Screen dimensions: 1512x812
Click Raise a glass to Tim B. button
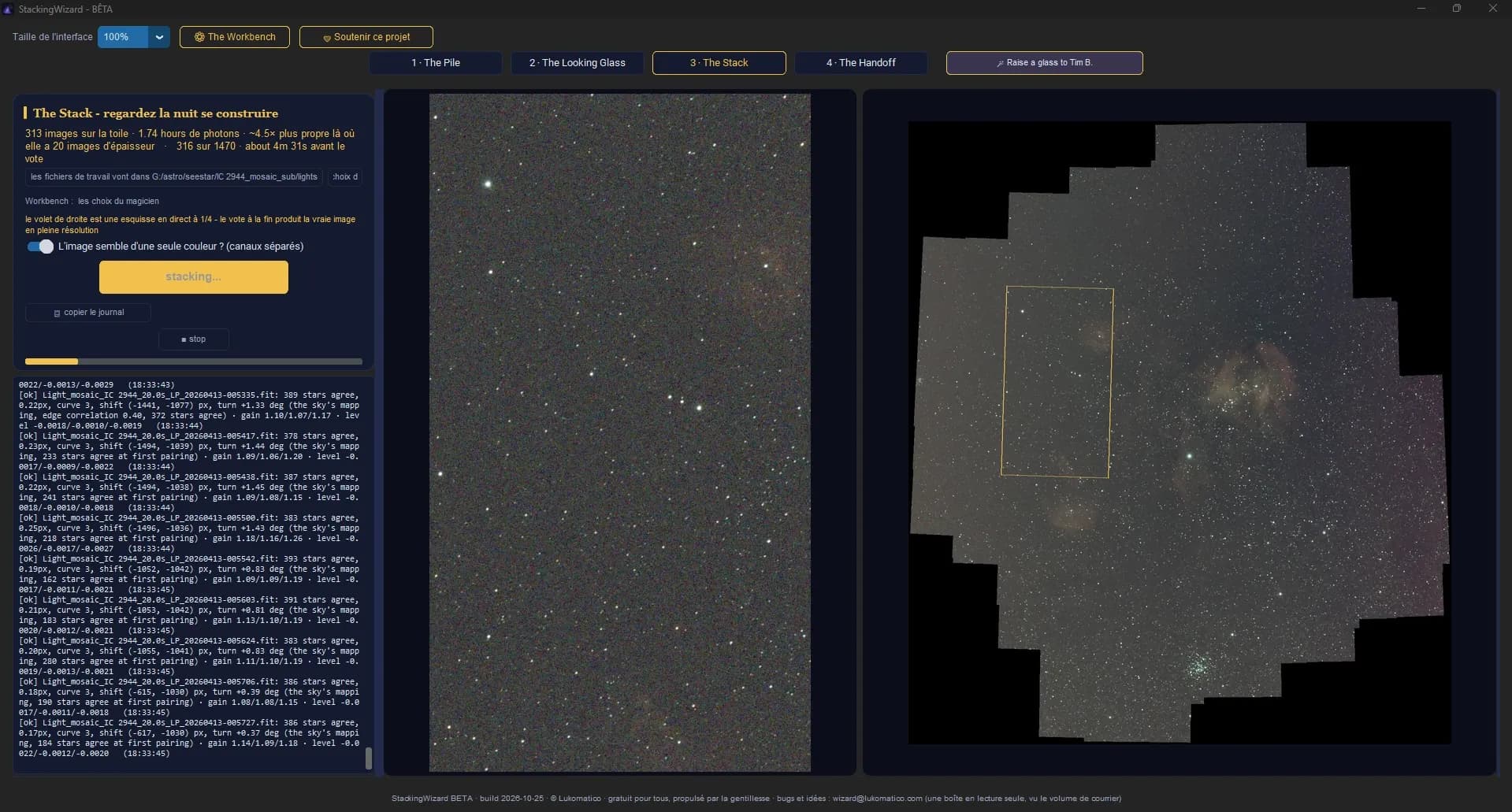pyautogui.click(x=1045, y=63)
